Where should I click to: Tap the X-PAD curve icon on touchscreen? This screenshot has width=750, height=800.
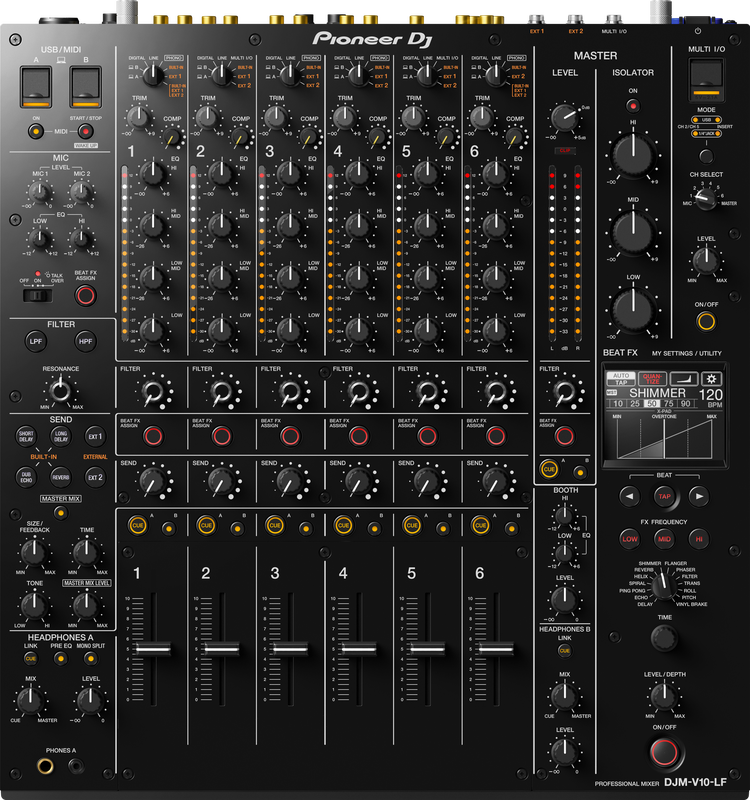684,380
